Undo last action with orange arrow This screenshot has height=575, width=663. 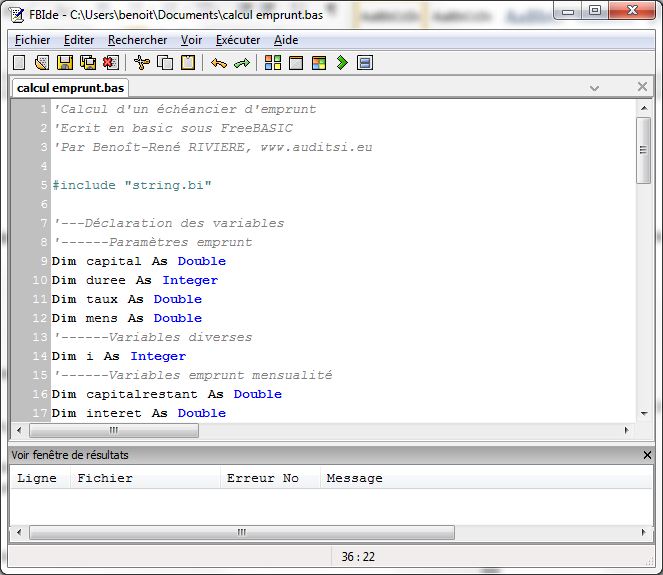tap(219, 63)
